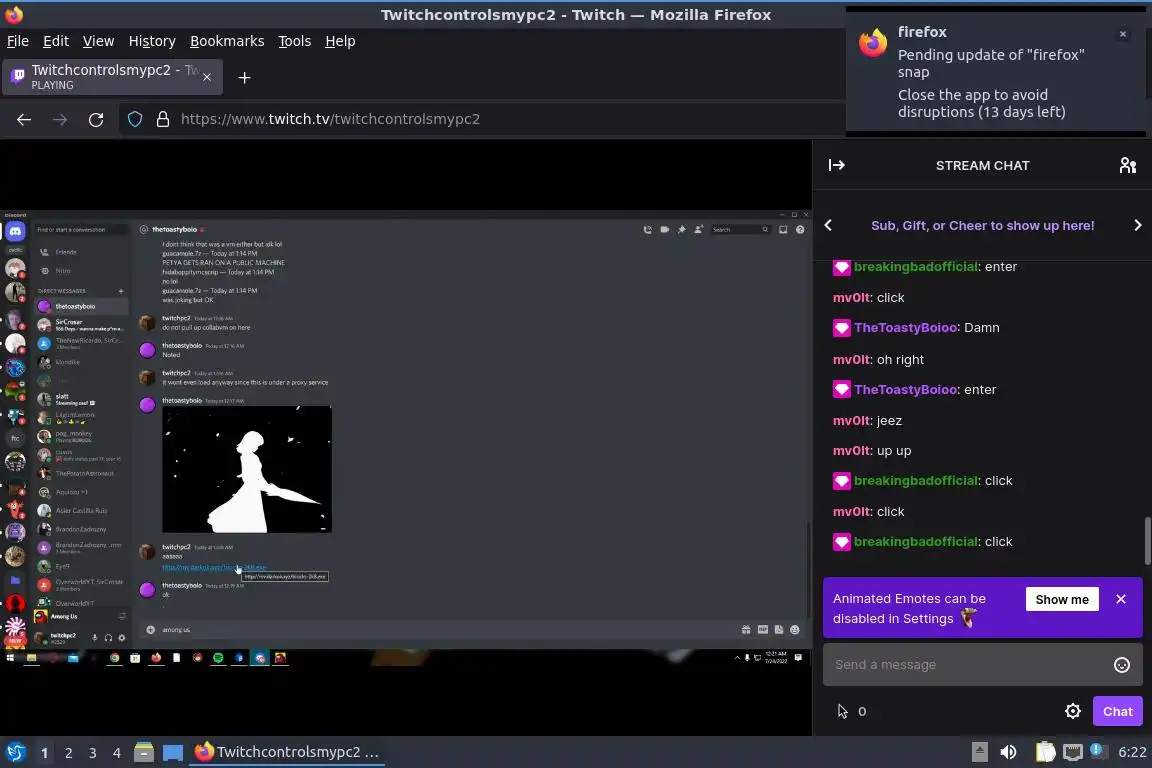
Task: Click the taskbar clock showing 6:22
Action: [x=1132, y=752]
